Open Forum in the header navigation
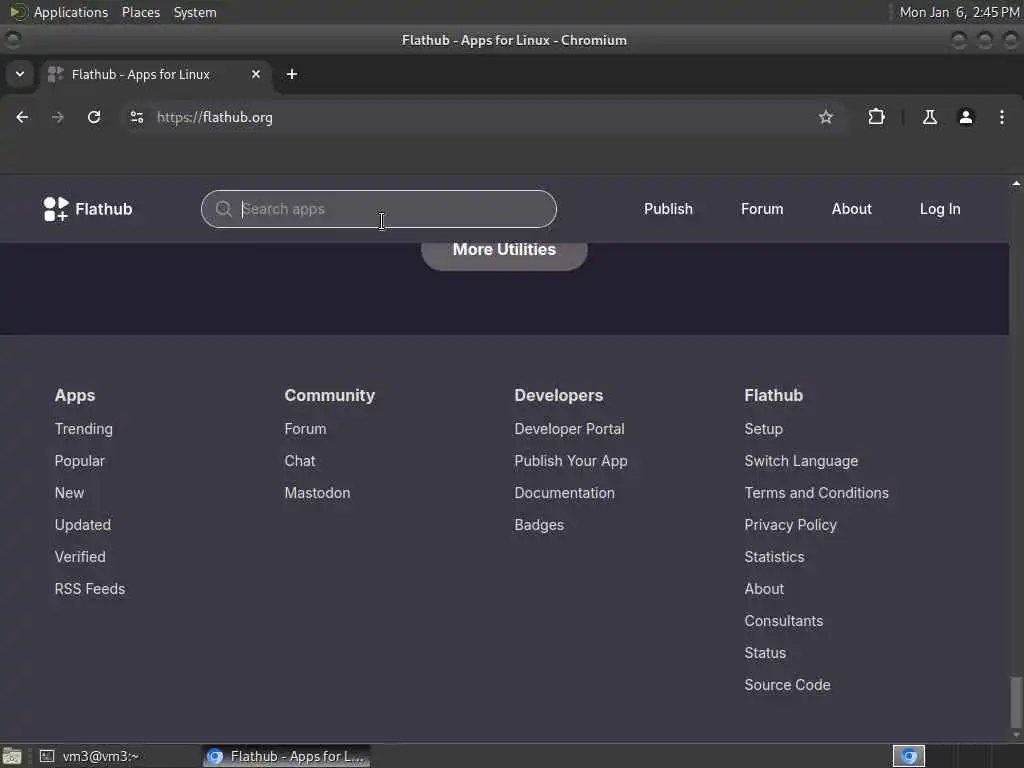Image resolution: width=1024 pixels, height=768 pixels. click(762, 209)
